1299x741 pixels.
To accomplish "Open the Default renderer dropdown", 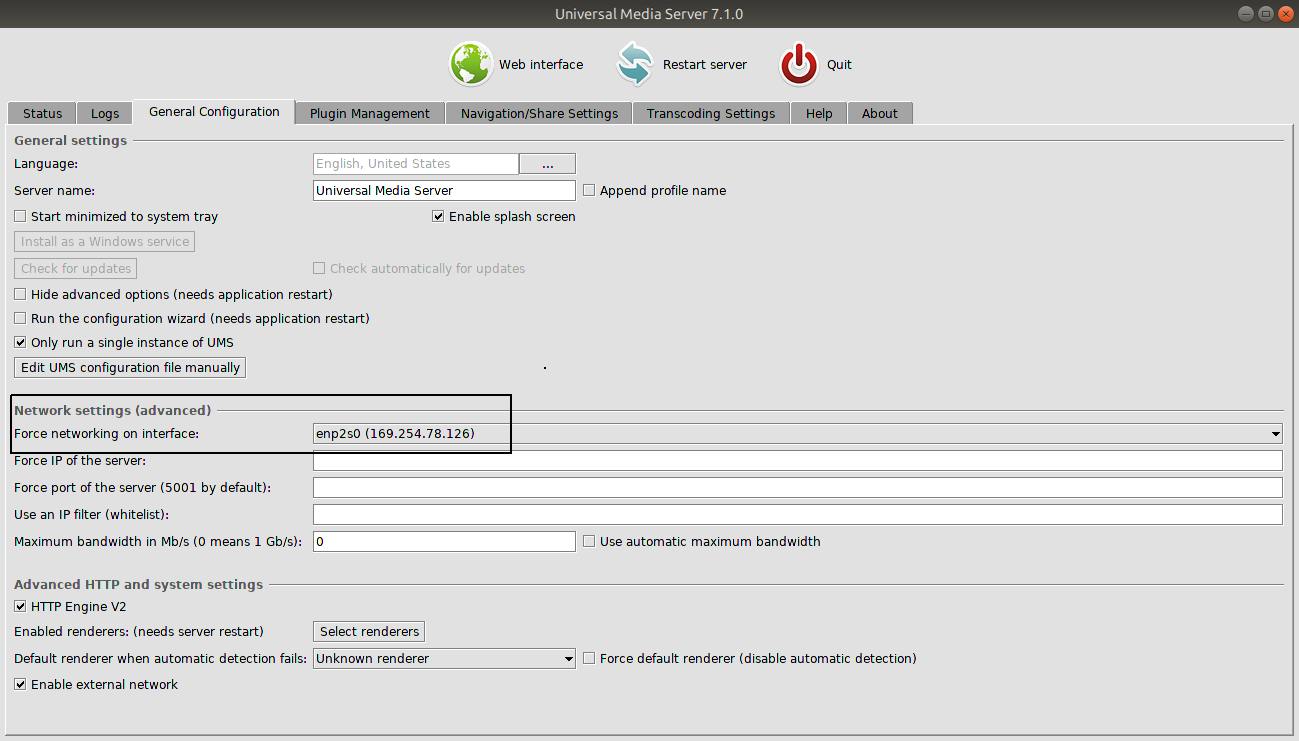I will (444, 658).
